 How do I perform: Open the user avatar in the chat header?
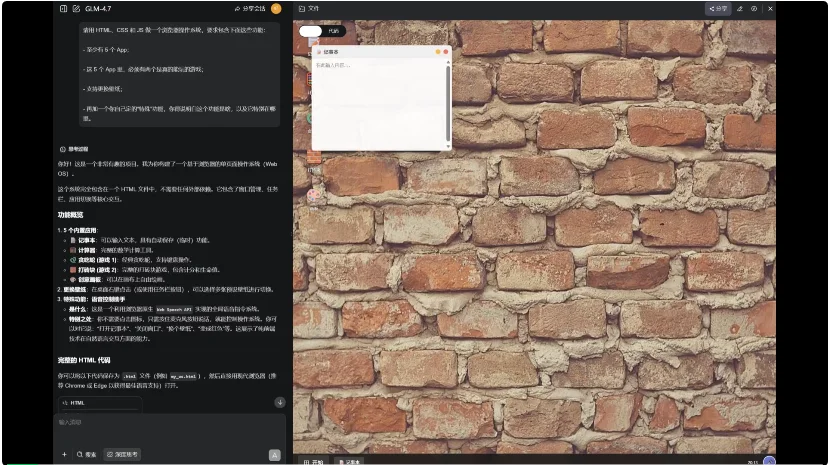pos(276,8)
